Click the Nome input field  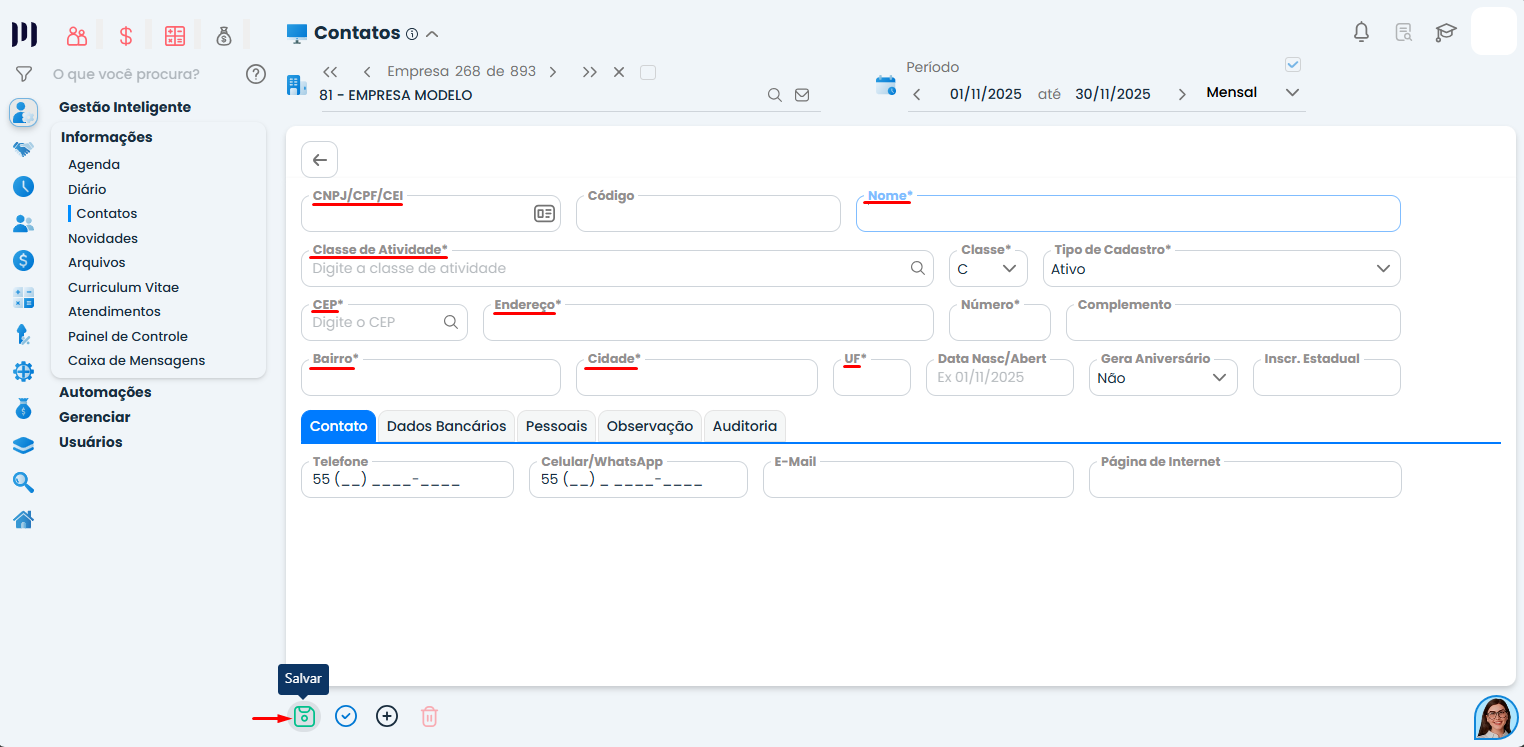click(x=1127, y=214)
